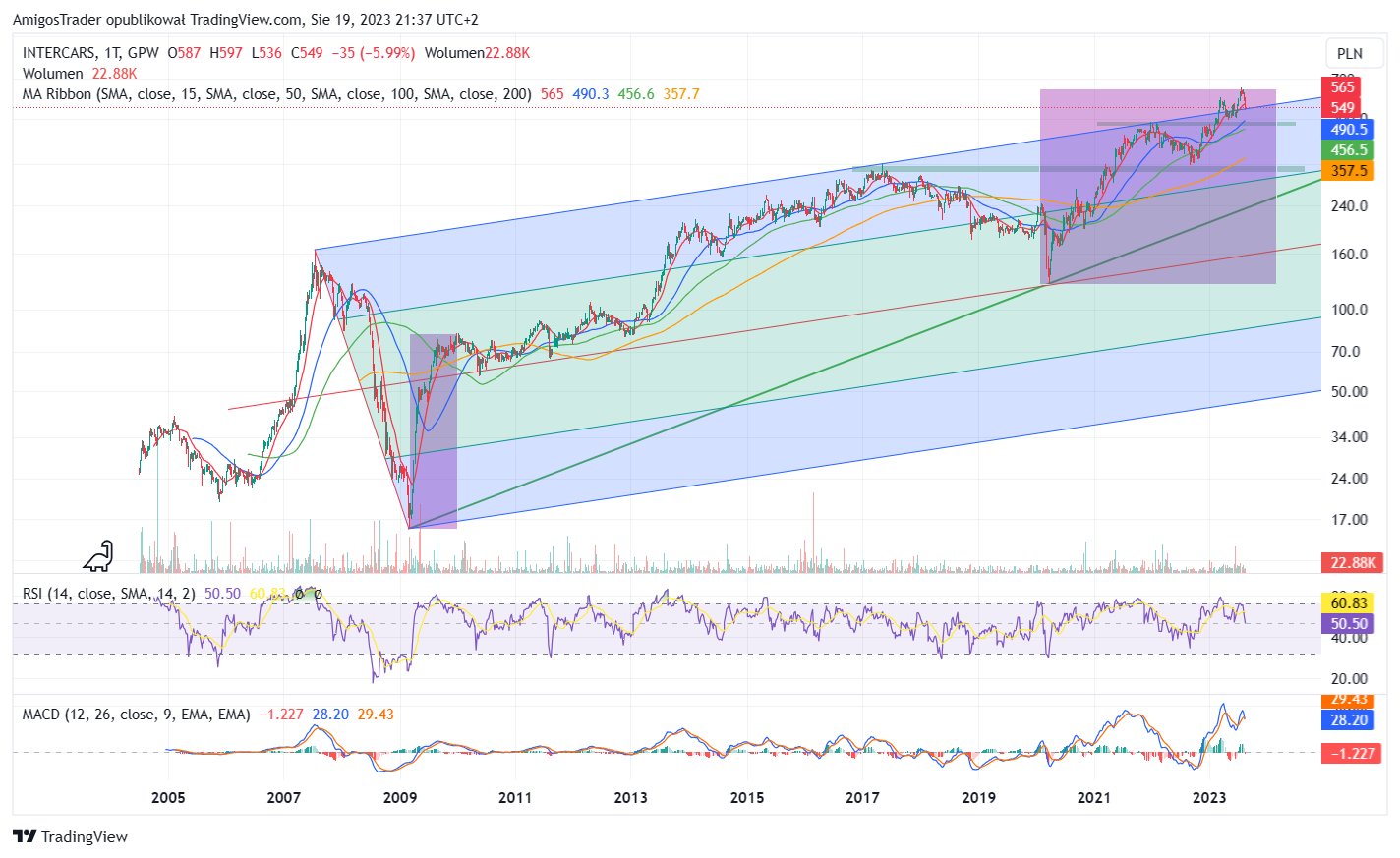
Task: Click the dinosaur icon above the volume bars
Action: pos(98,556)
